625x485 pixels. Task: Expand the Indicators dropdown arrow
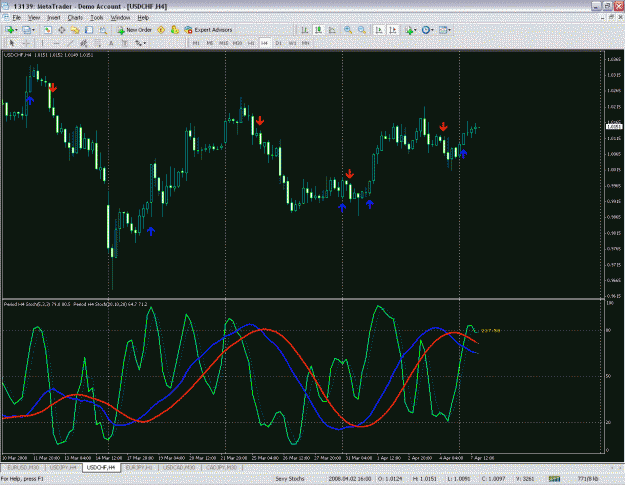click(x=415, y=30)
